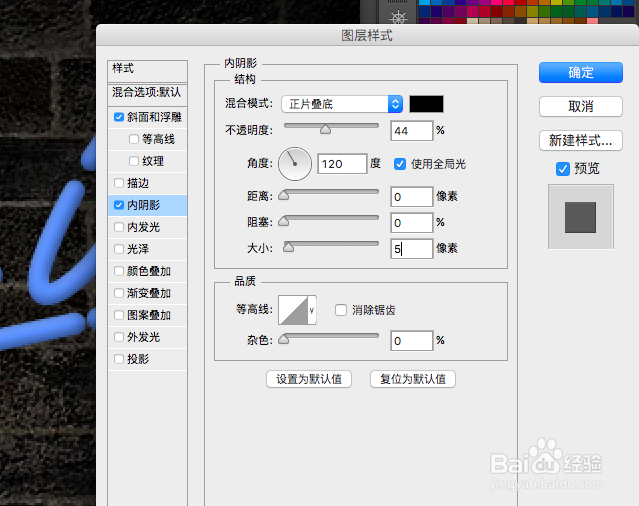Toggle the 使用全局光 checkbox
The height and width of the screenshot is (506, 639).
[400, 164]
